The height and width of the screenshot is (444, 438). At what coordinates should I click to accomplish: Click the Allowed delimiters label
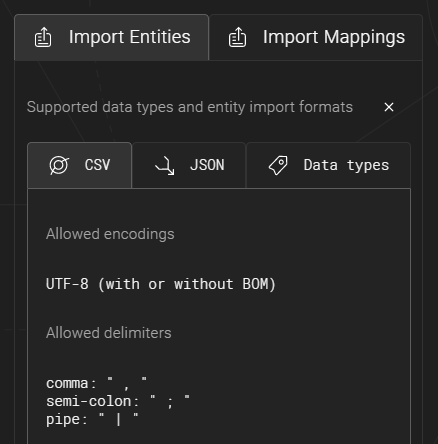click(109, 333)
